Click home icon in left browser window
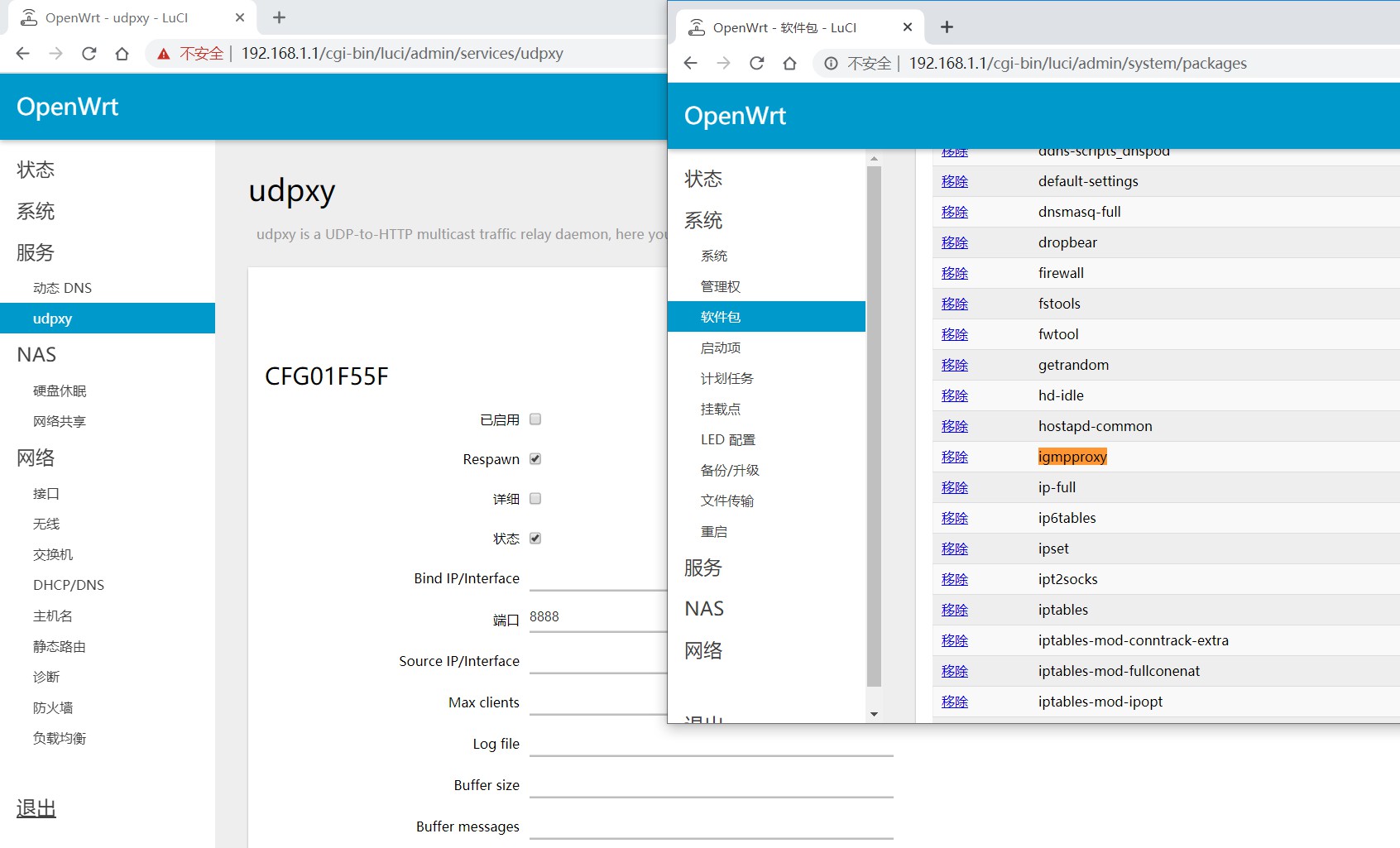 tap(122, 54)
